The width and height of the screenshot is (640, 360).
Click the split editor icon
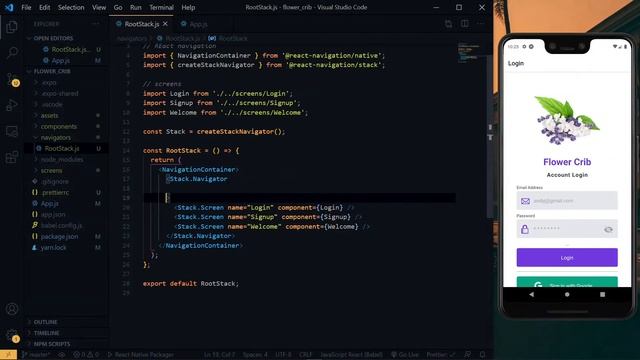(464, 24)
